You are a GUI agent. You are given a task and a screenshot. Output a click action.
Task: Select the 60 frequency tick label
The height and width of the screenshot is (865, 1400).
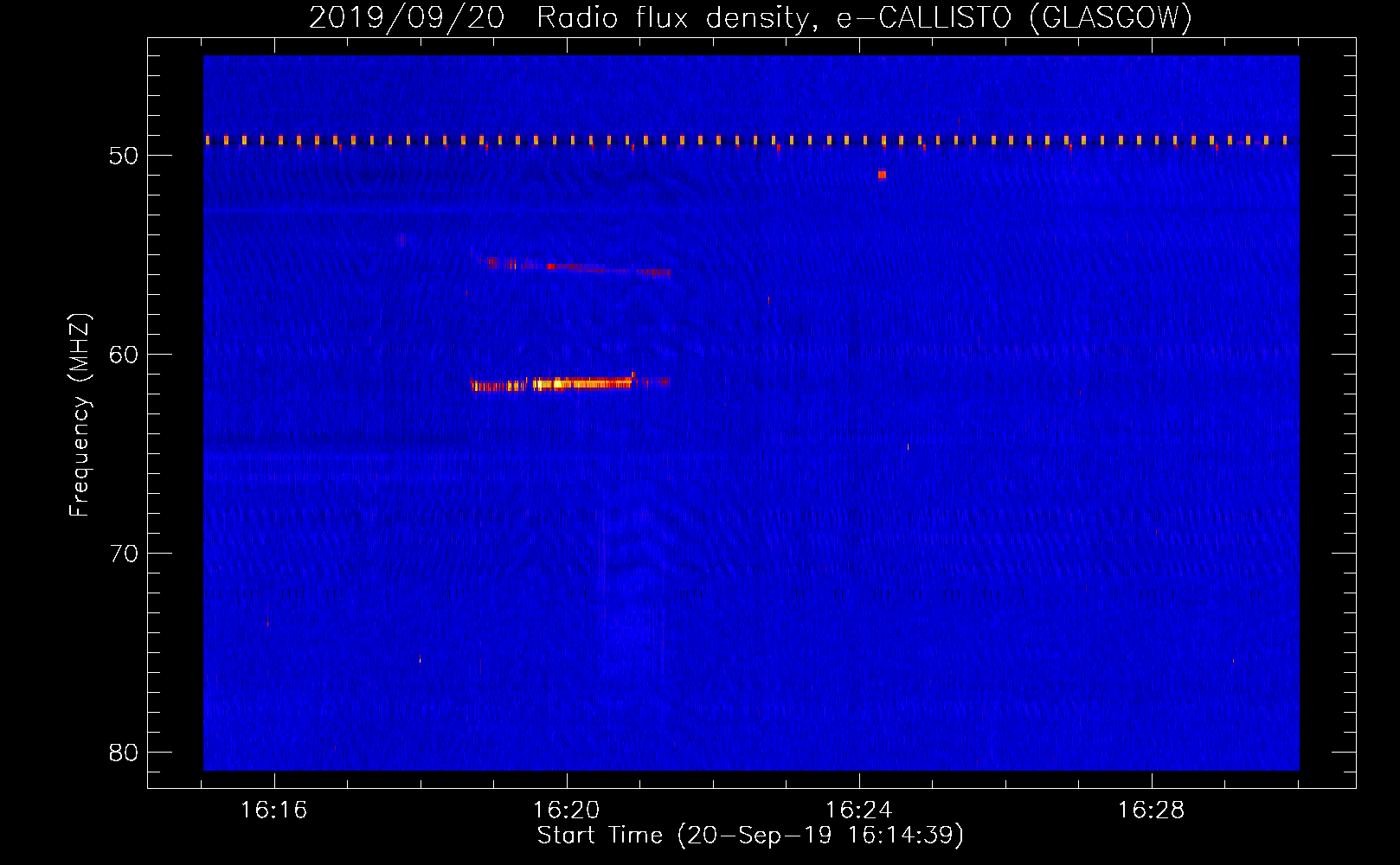tap(124, 355)
